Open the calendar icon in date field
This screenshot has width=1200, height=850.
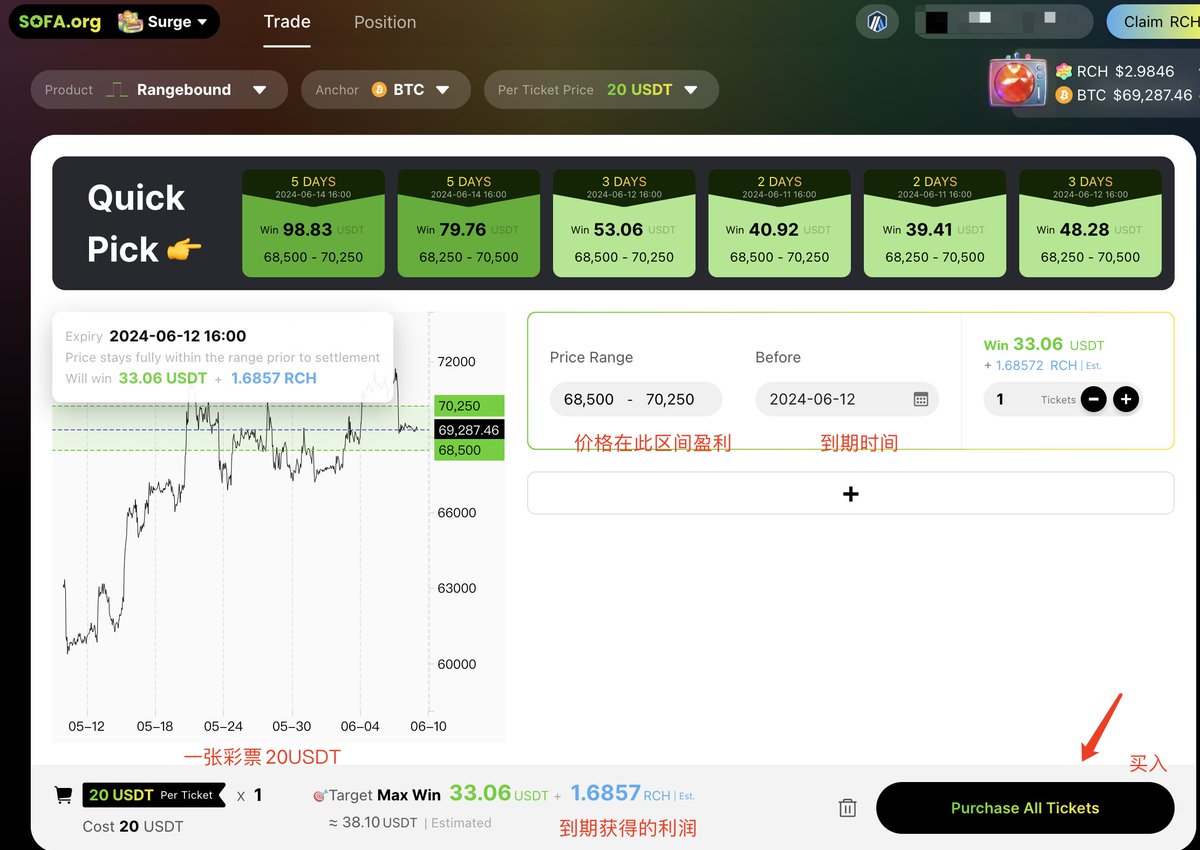pos(921,399)
